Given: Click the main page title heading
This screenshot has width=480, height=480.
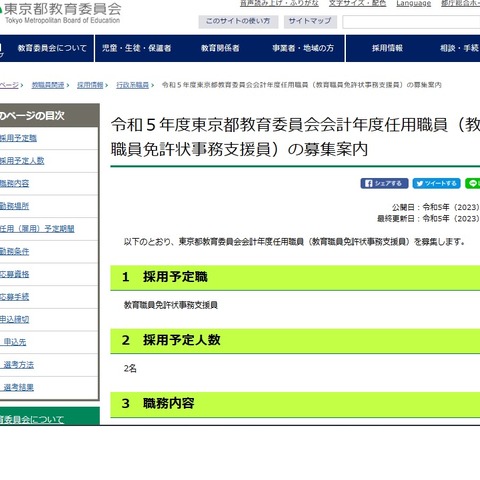Looking at the screenshot, I should [x=295, y=137].
